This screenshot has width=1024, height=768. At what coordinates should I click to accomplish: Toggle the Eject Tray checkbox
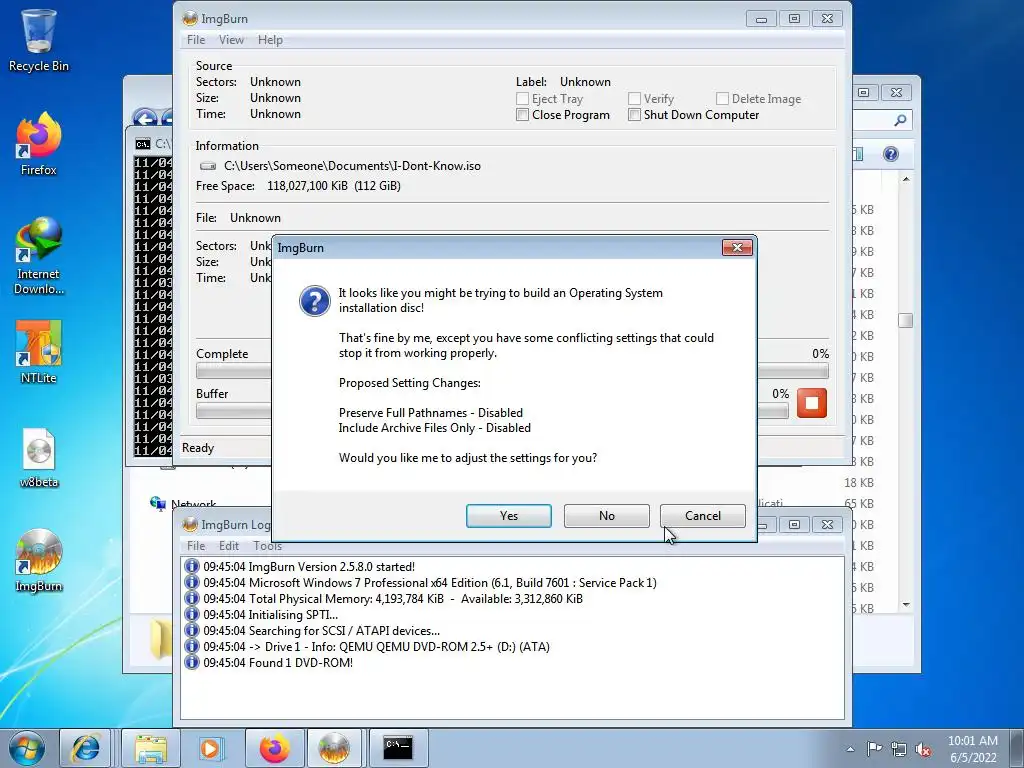pos(522,99)
